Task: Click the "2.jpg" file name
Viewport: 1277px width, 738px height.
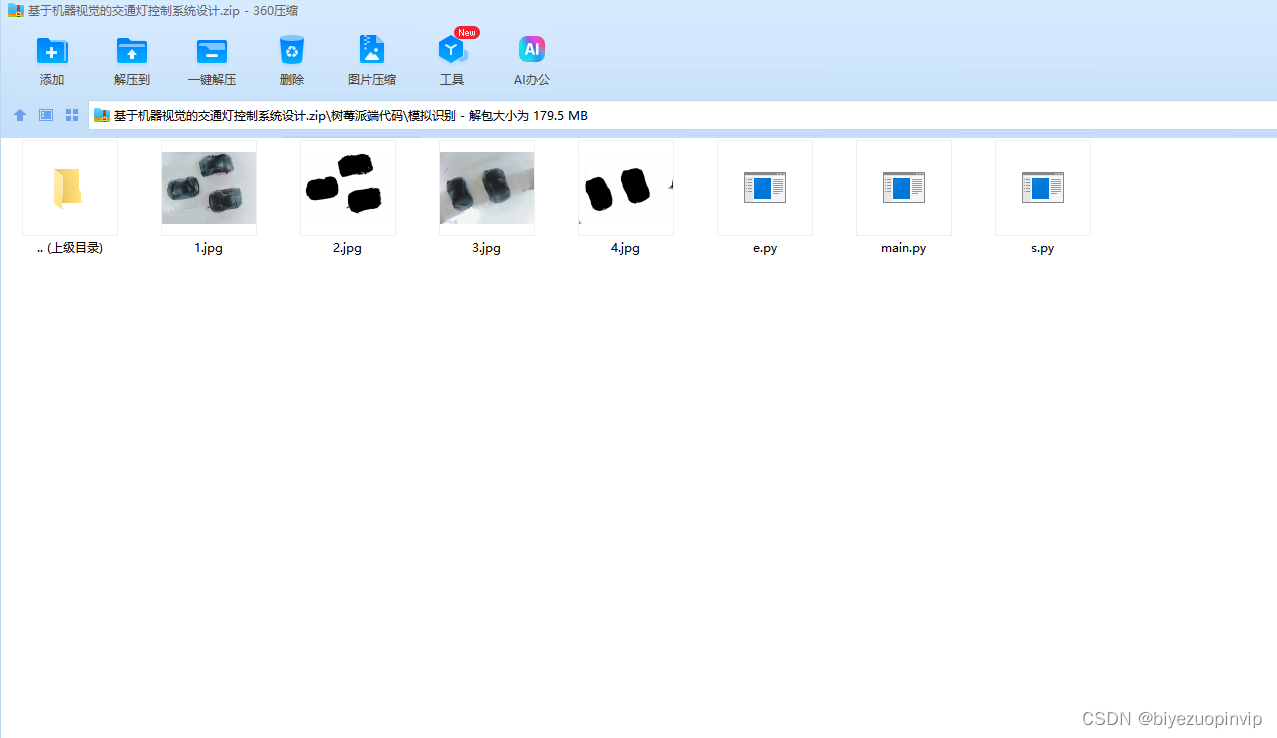Action: 348,248
